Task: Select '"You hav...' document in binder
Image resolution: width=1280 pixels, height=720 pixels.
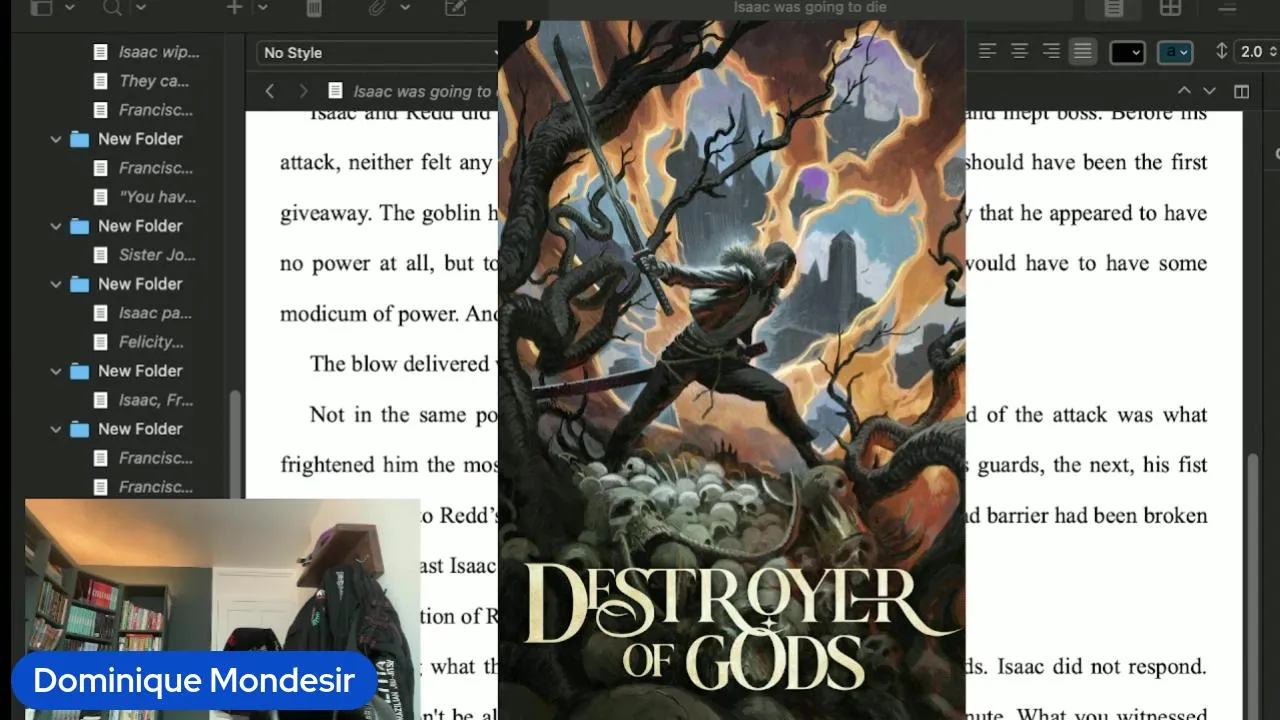Action: click(x=158, y=197)
